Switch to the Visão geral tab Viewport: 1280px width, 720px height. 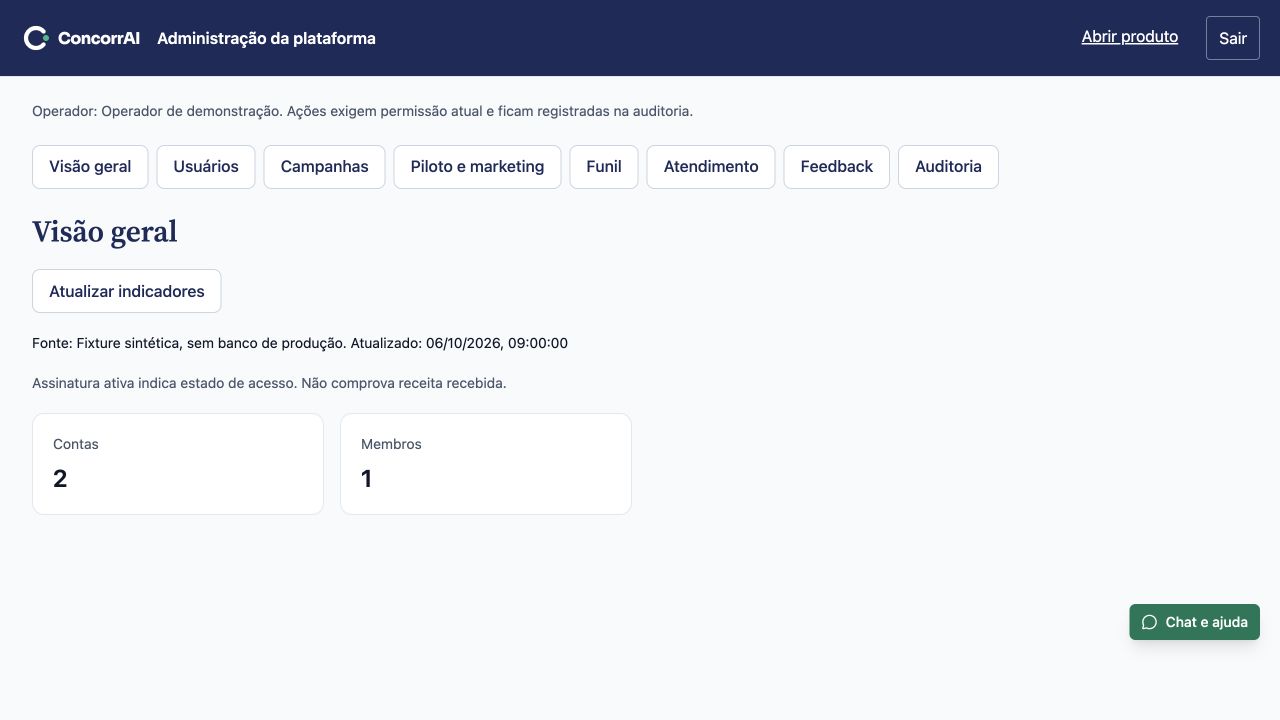tap(90, 167)
